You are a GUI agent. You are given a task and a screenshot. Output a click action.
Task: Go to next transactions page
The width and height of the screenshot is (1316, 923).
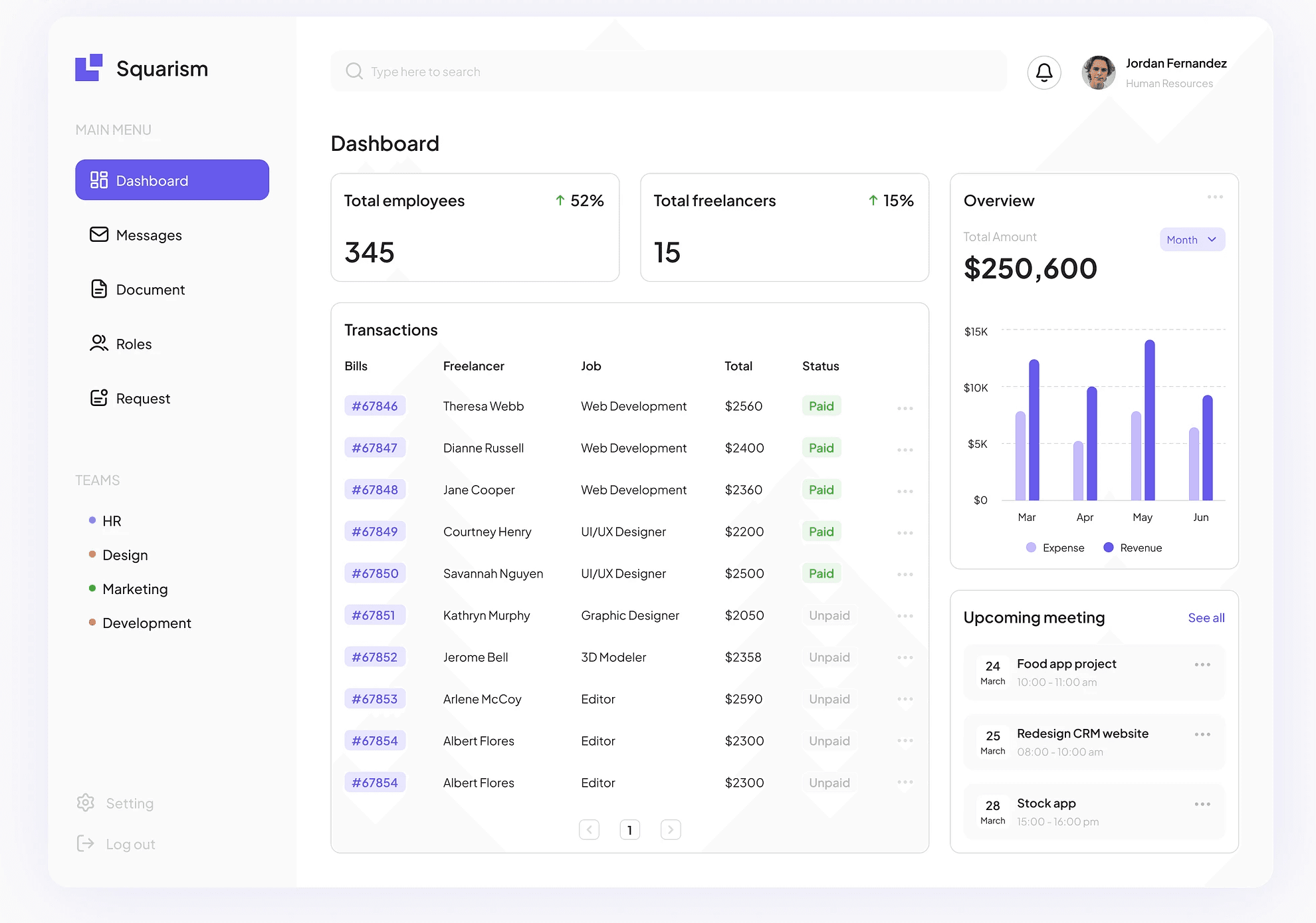671,829
